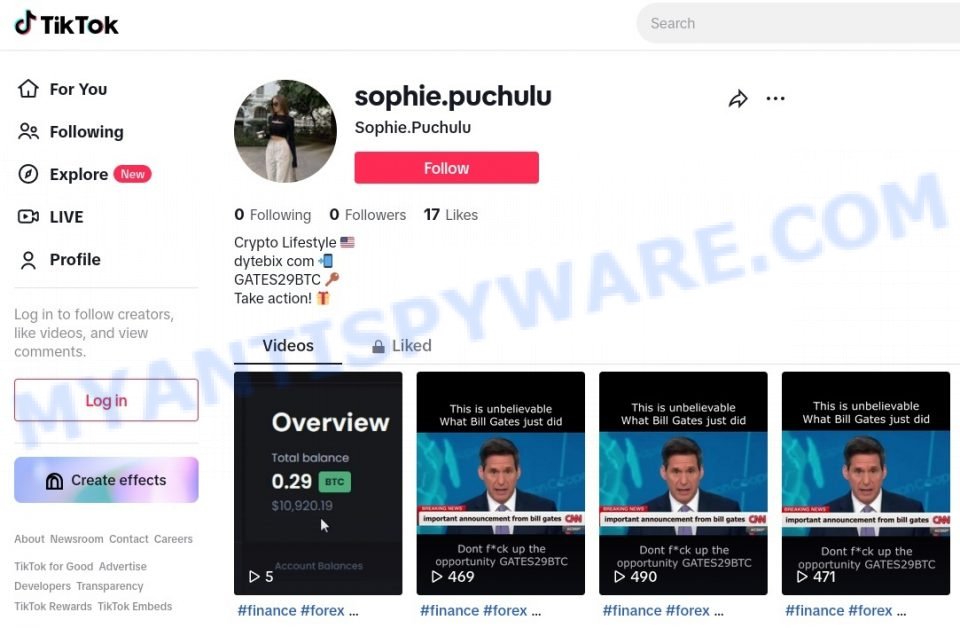Click the Following people icon
The image size is (960, 628).
point(28,132)
